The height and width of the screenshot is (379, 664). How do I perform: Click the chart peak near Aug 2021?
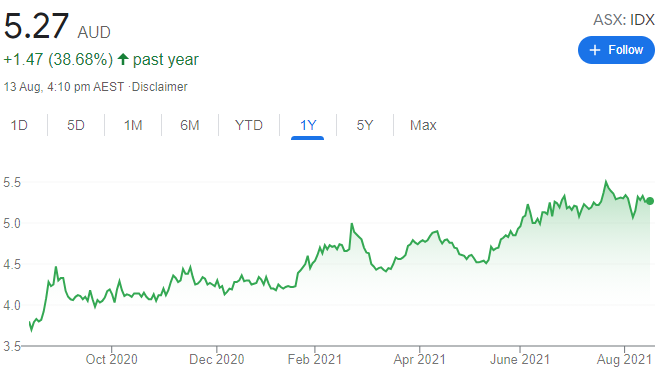tap(606, 182)
